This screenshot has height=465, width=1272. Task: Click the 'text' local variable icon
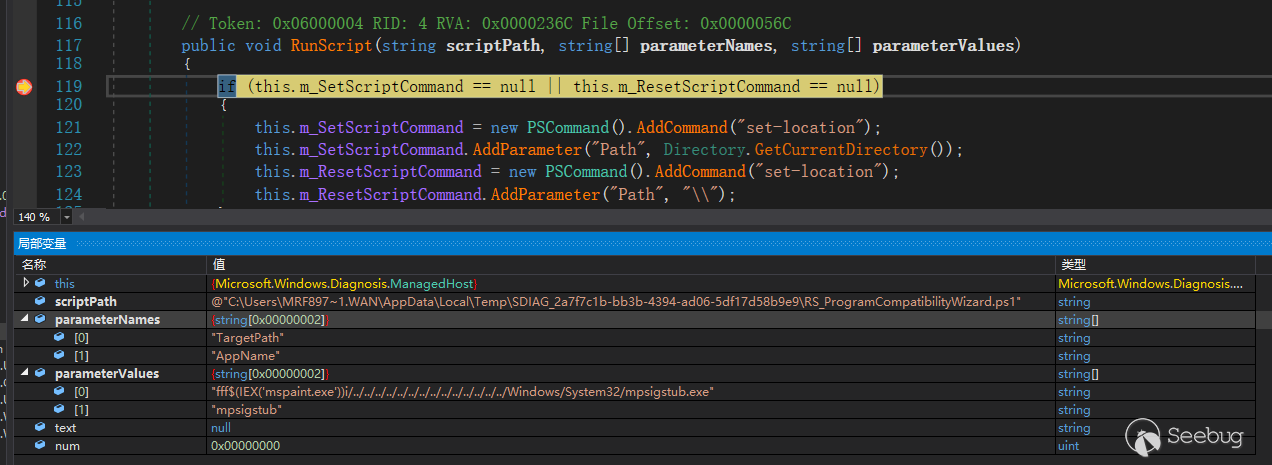(40, 428)
